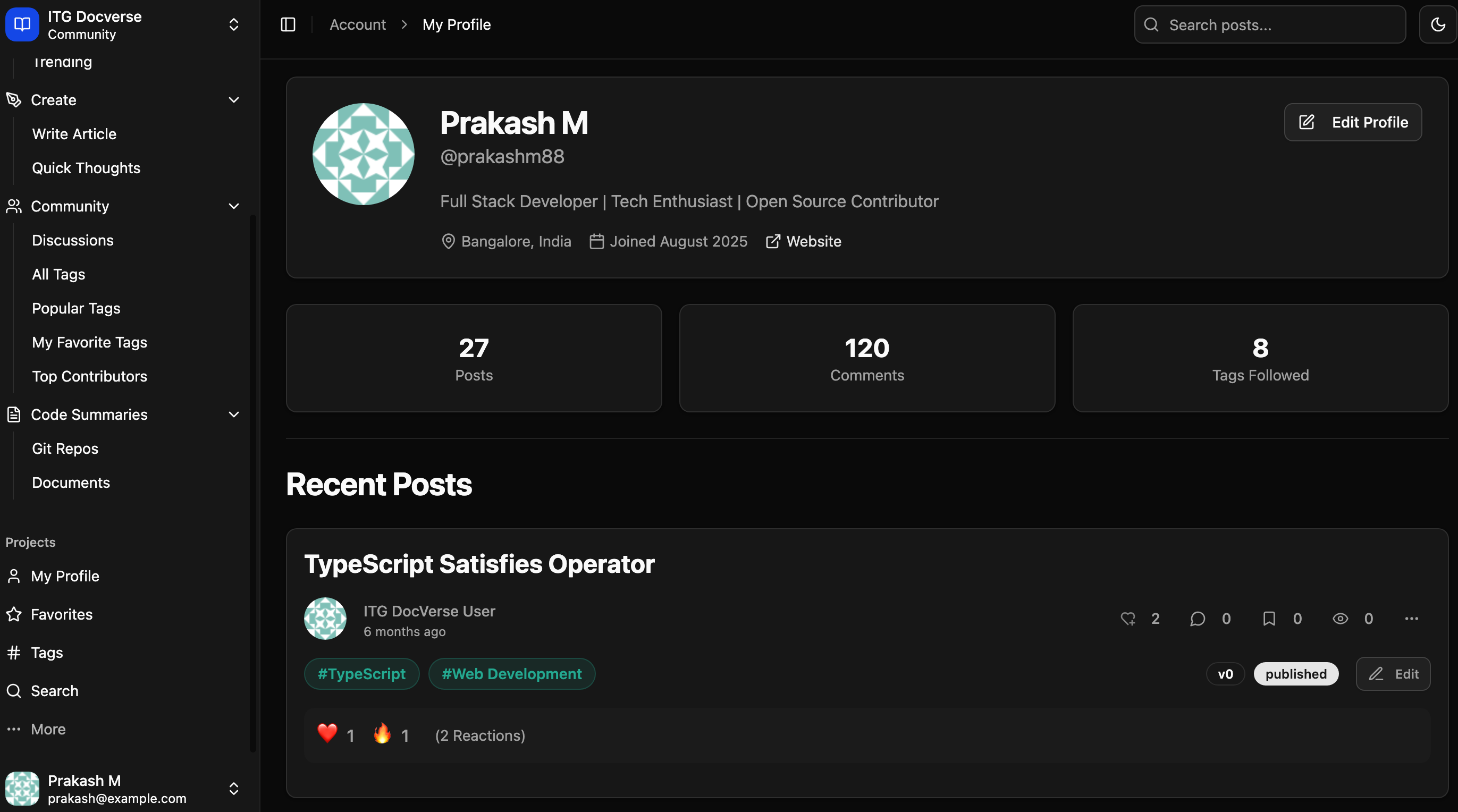The width and height of the screenshot is (1458, 812).
Task: Toggle the red heart emoji reaction
Action: 327,734
